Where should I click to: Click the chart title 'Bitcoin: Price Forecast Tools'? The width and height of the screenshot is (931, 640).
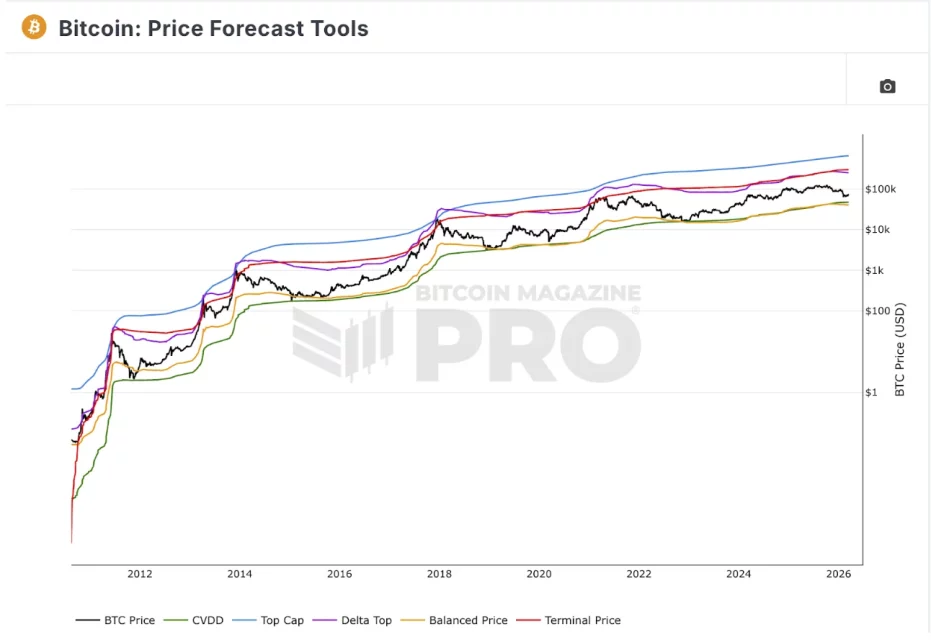[213, 28]
